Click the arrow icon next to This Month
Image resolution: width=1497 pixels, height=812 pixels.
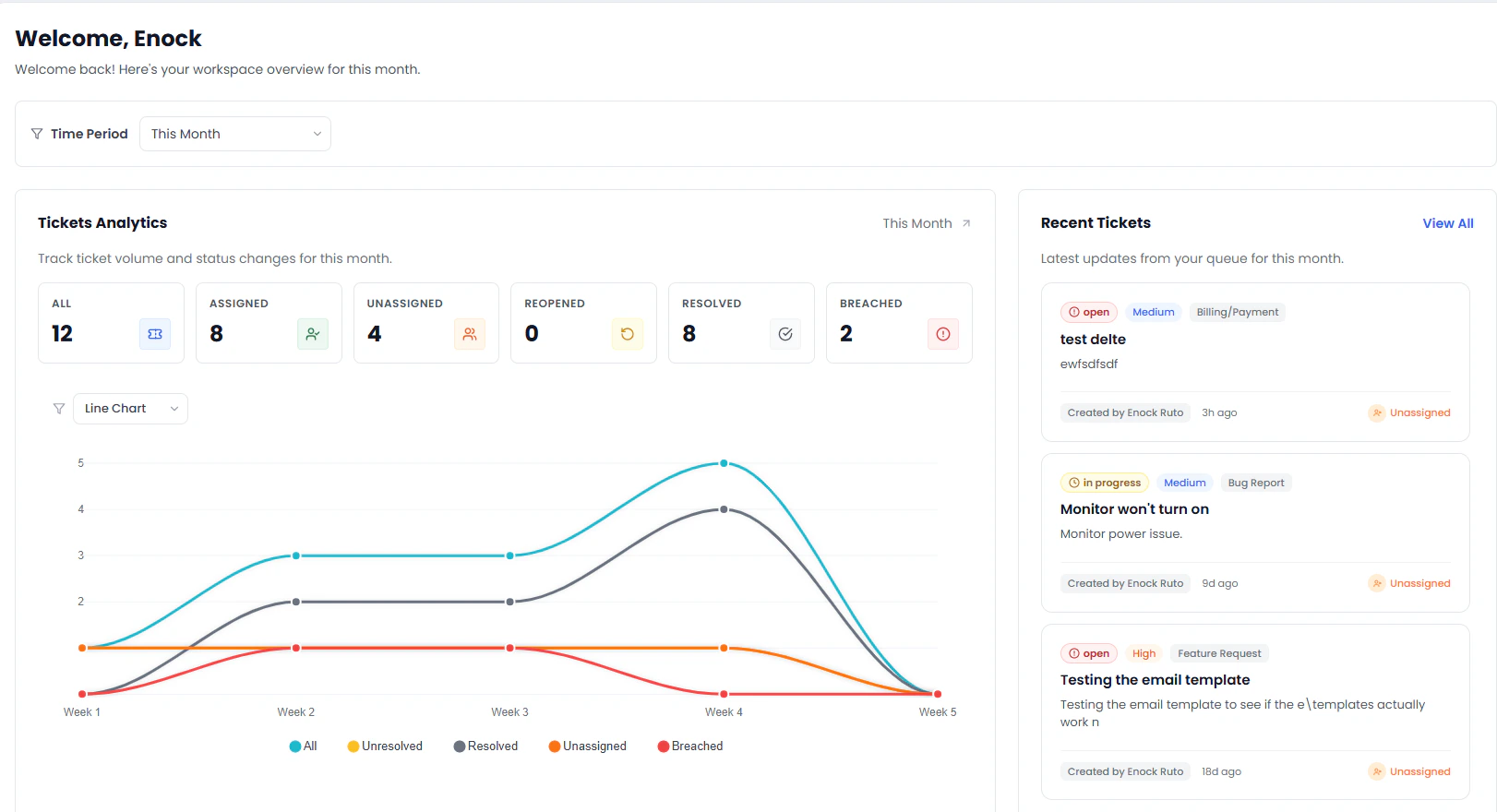pos(966,223)
